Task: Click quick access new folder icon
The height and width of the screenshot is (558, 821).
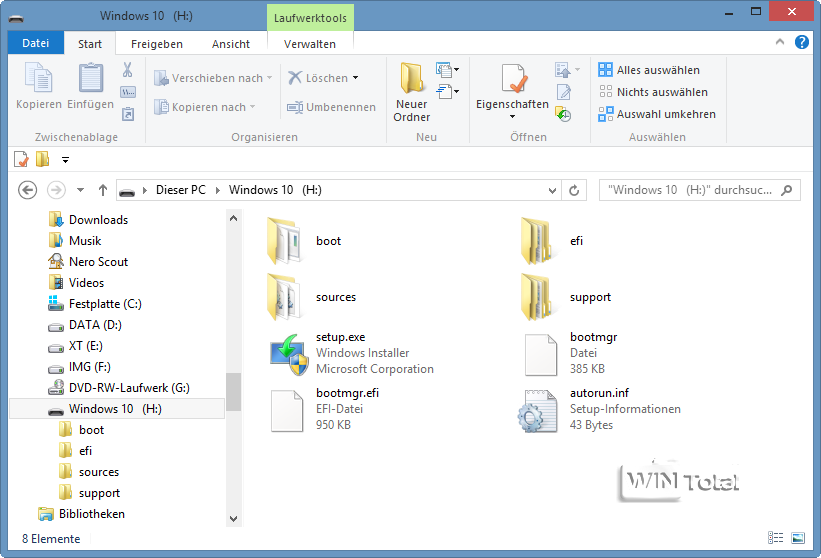Action: [x=42, y=159]
